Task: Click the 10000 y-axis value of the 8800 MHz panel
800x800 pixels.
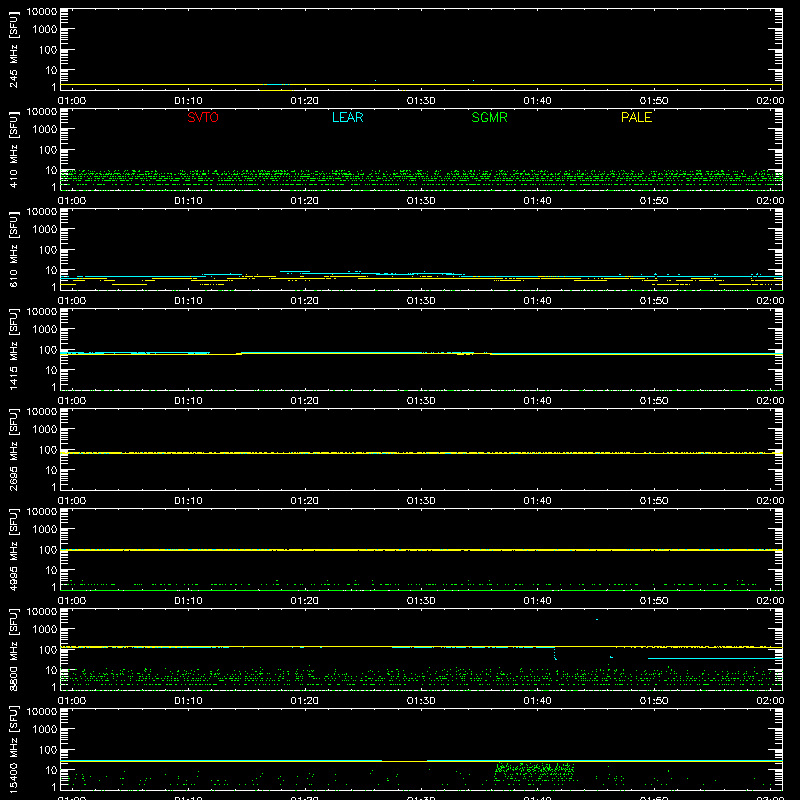Action: 42,612
